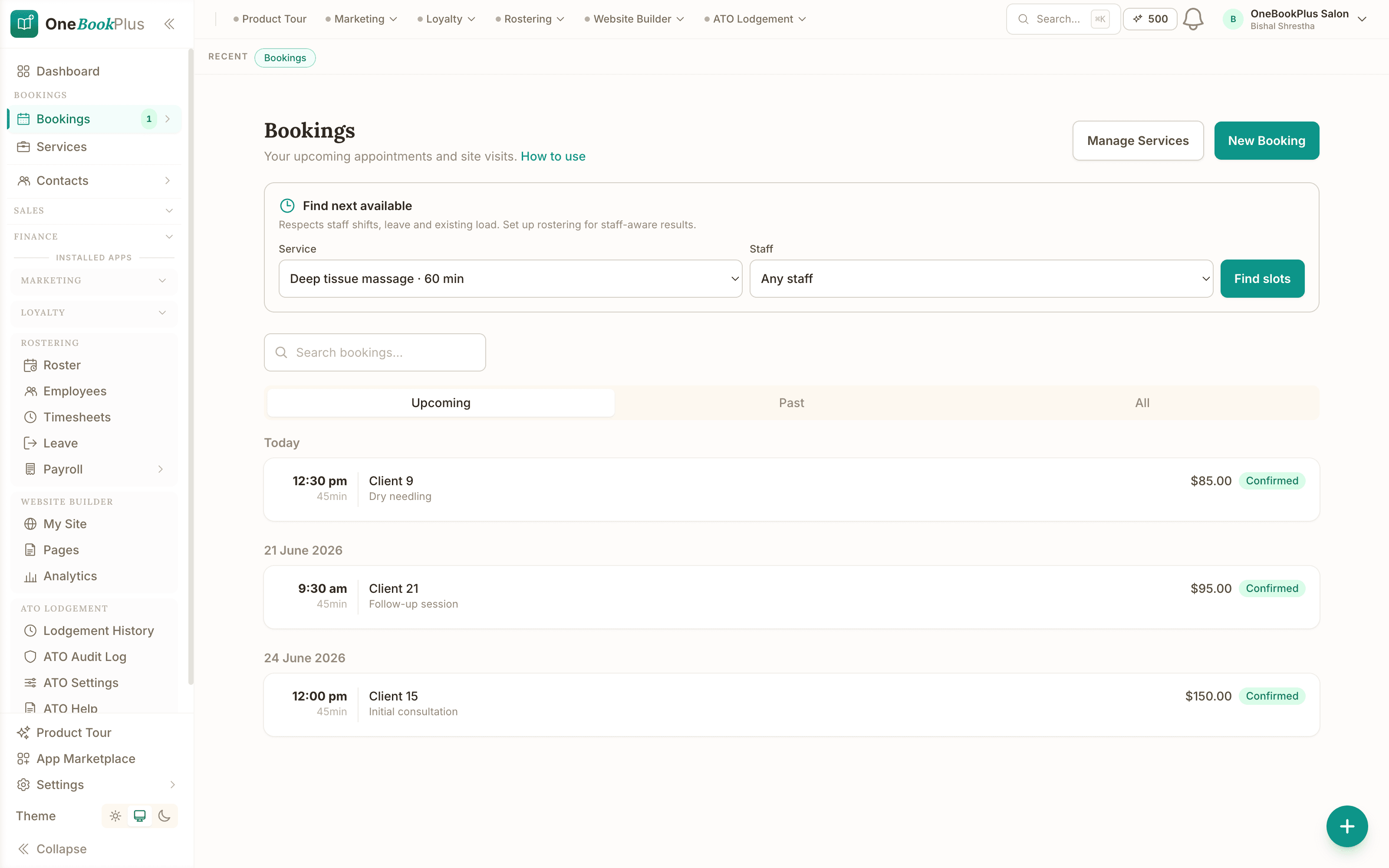Open Product Tour in top navigation

coord(270,19)
